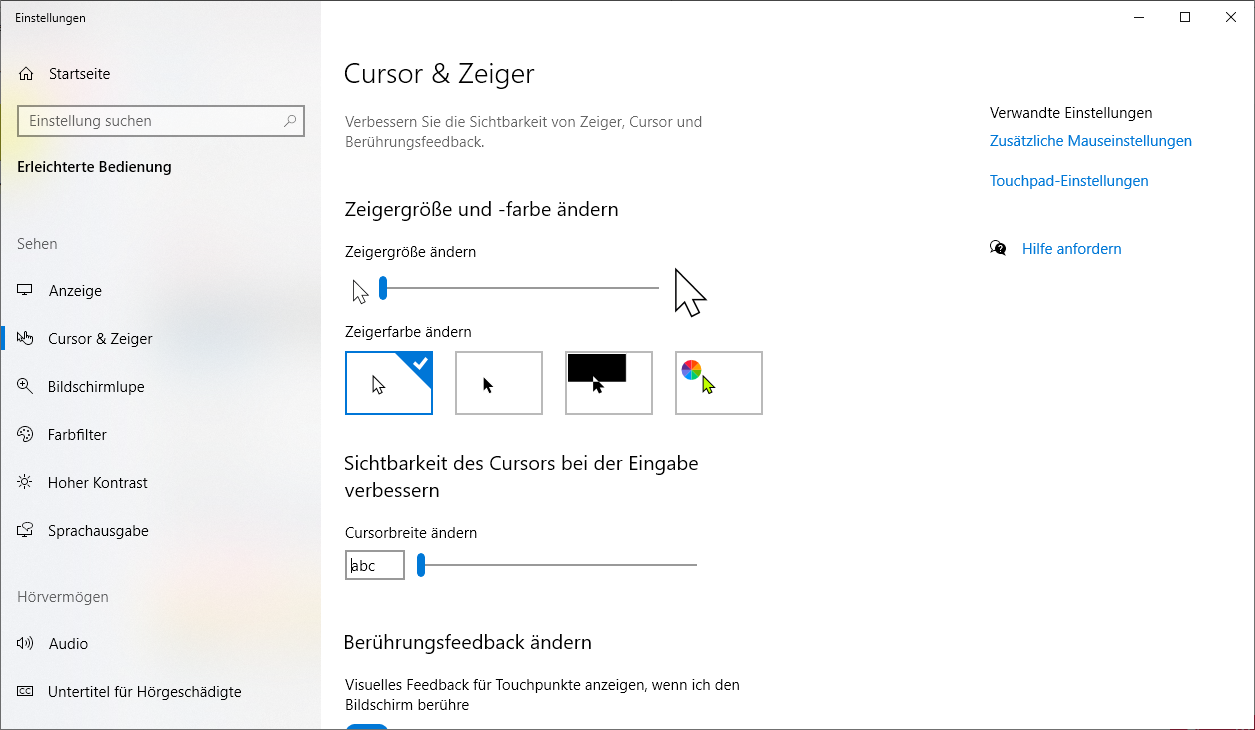Open Farbfilter palette icon
1255x730 pixels.
pyautogui.click(x=26, y=435)
